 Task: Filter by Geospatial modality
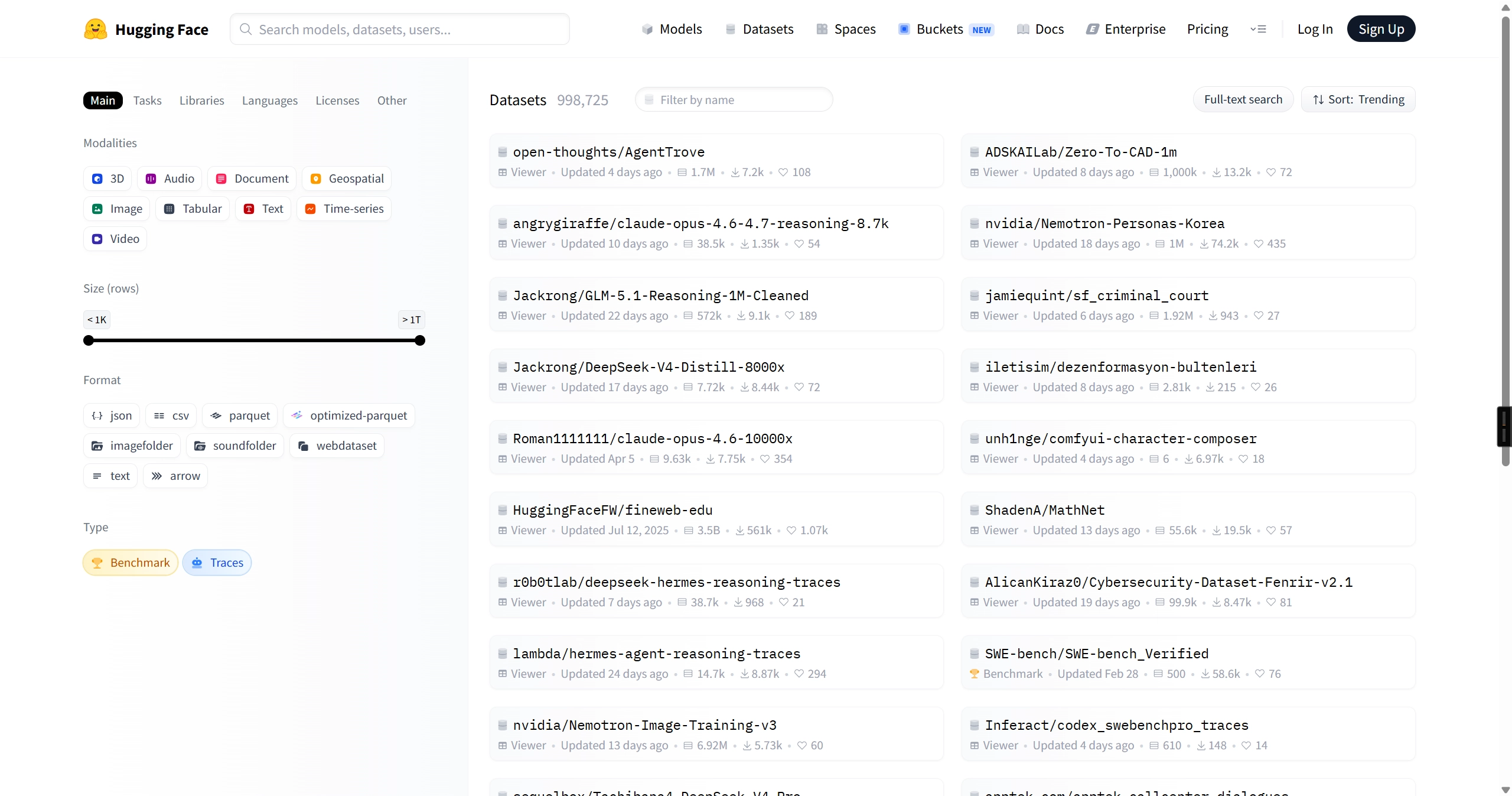click(x=347, y=178)
